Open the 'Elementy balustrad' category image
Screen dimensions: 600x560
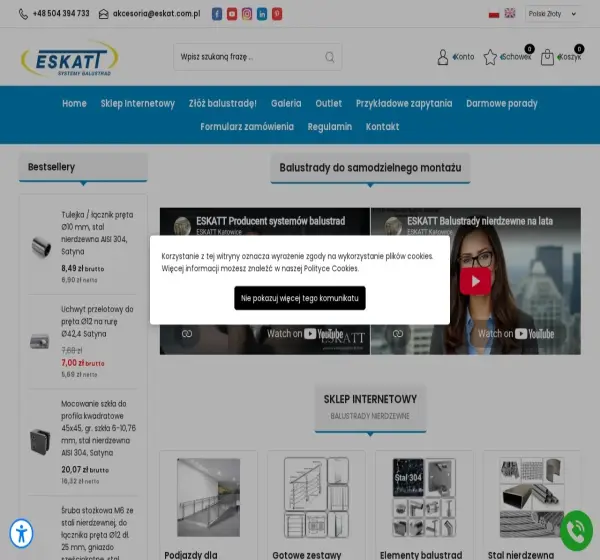click(424, 497)
